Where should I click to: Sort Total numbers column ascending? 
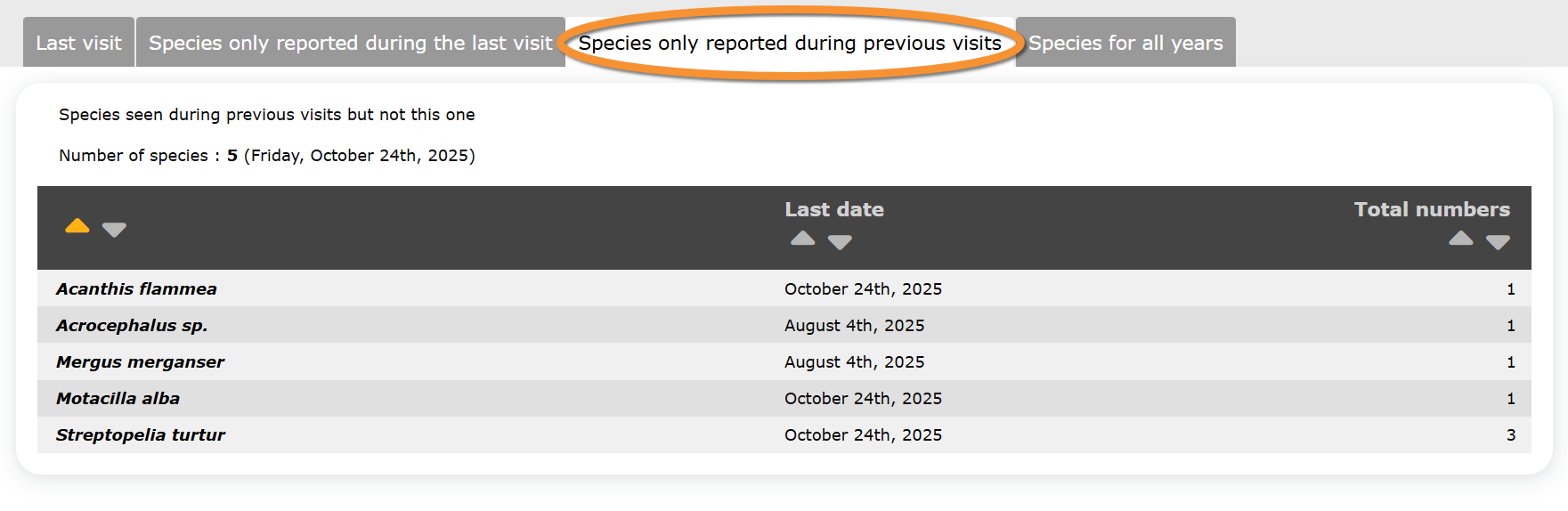tap(1460, 239)
